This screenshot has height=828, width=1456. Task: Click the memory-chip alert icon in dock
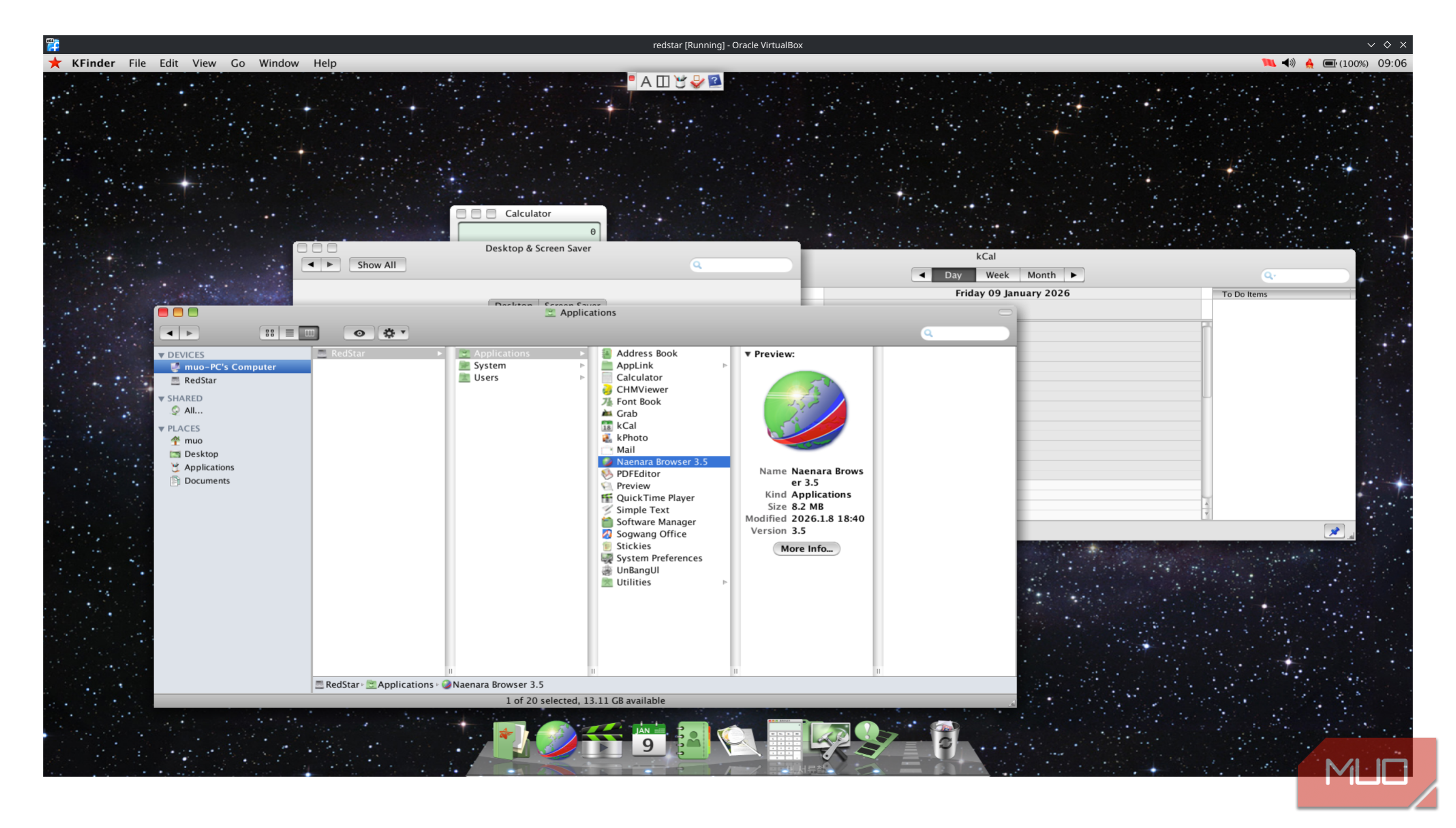(x=875, y=739)
